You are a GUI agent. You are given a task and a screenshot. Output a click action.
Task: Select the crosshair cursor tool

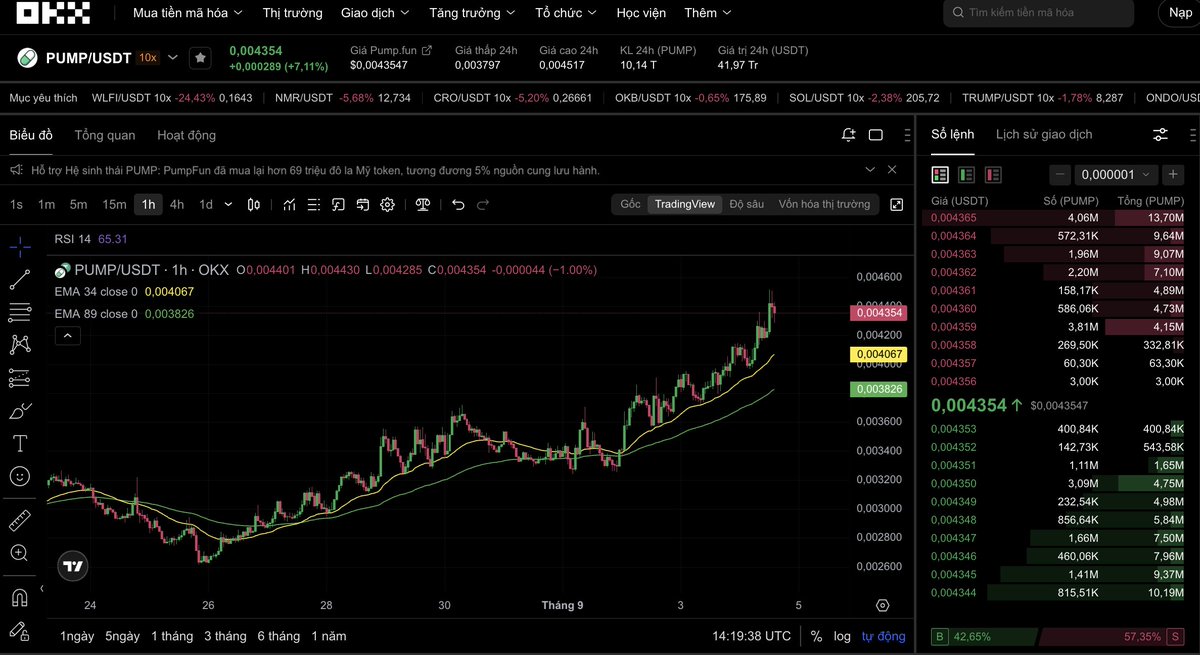point(19,245)
